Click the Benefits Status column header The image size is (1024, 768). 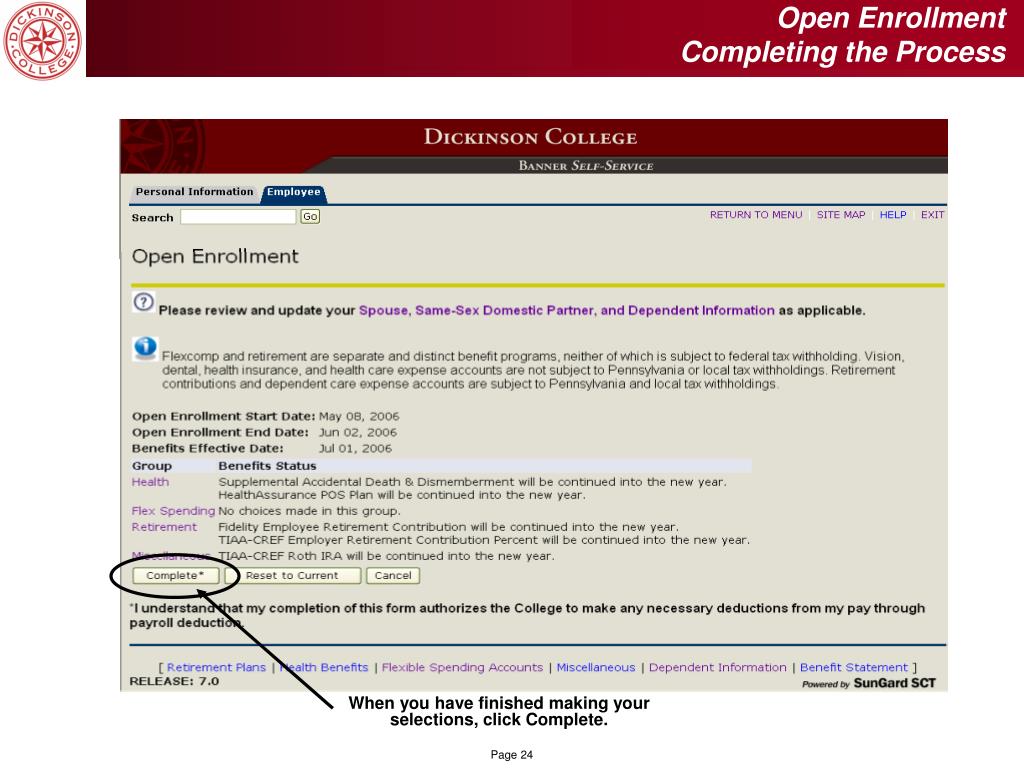267,466
